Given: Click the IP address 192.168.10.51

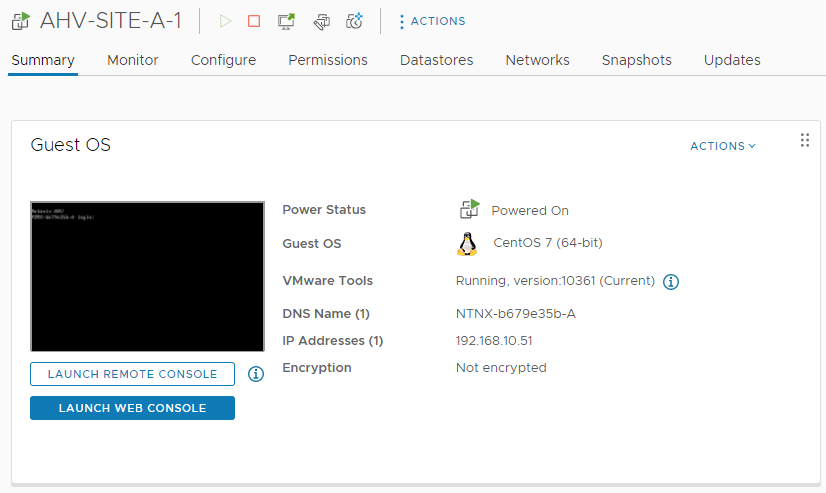Looking at the screenshot, I should [494, 341].
